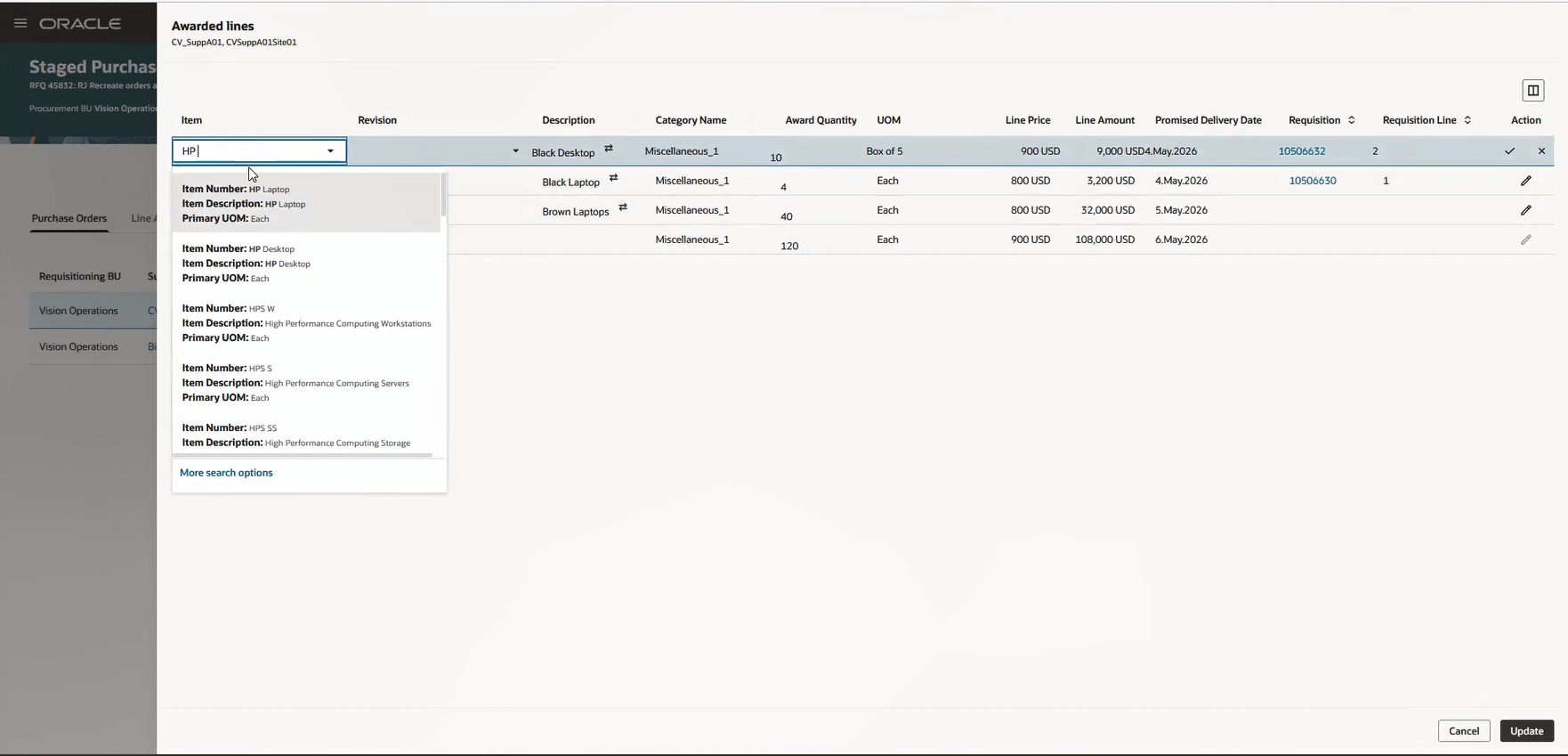
Task: Open requisition 10506630 link
Action: point(1313,181)
